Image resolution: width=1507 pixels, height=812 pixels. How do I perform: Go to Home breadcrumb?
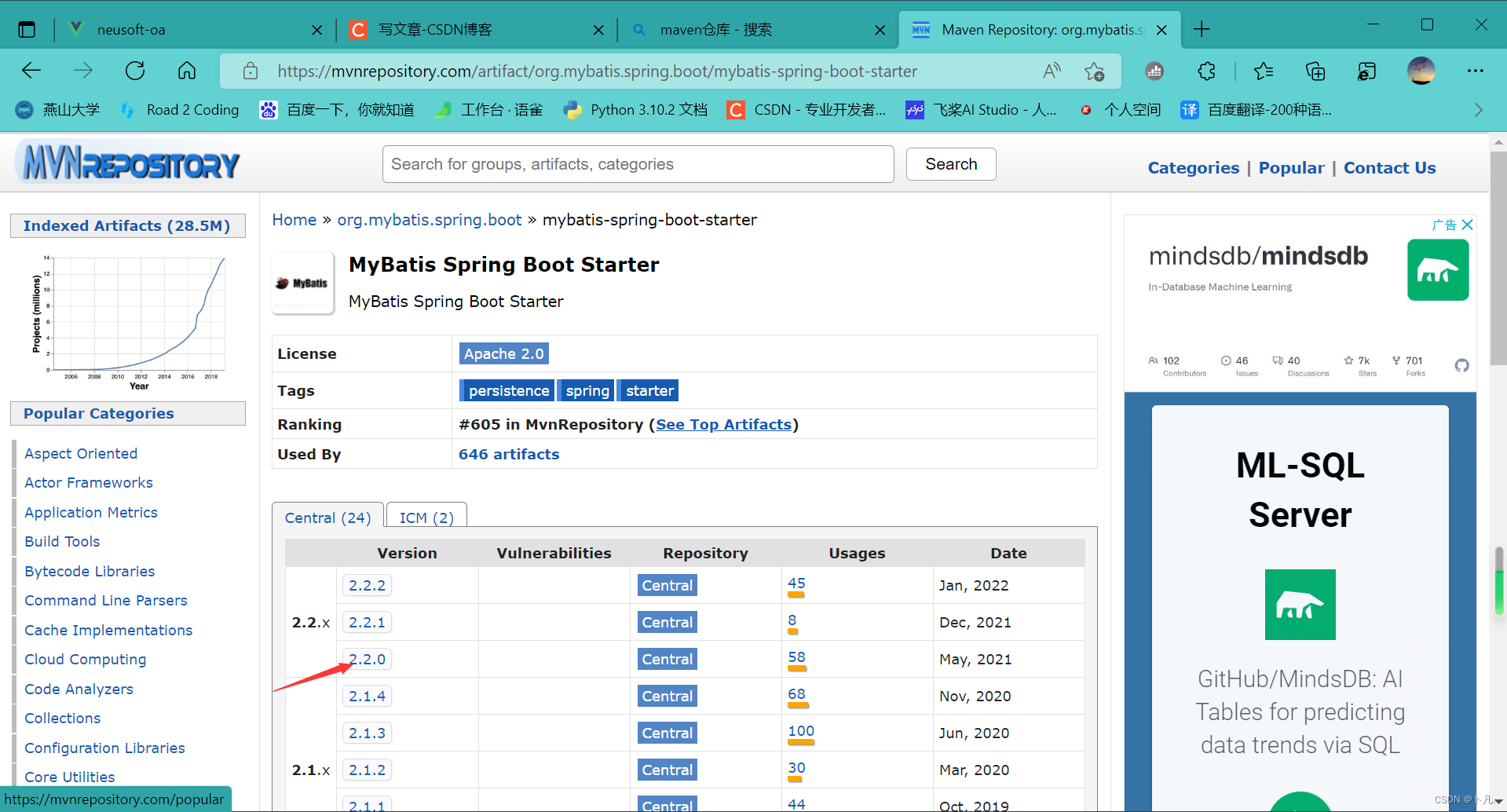pos(294,220)
